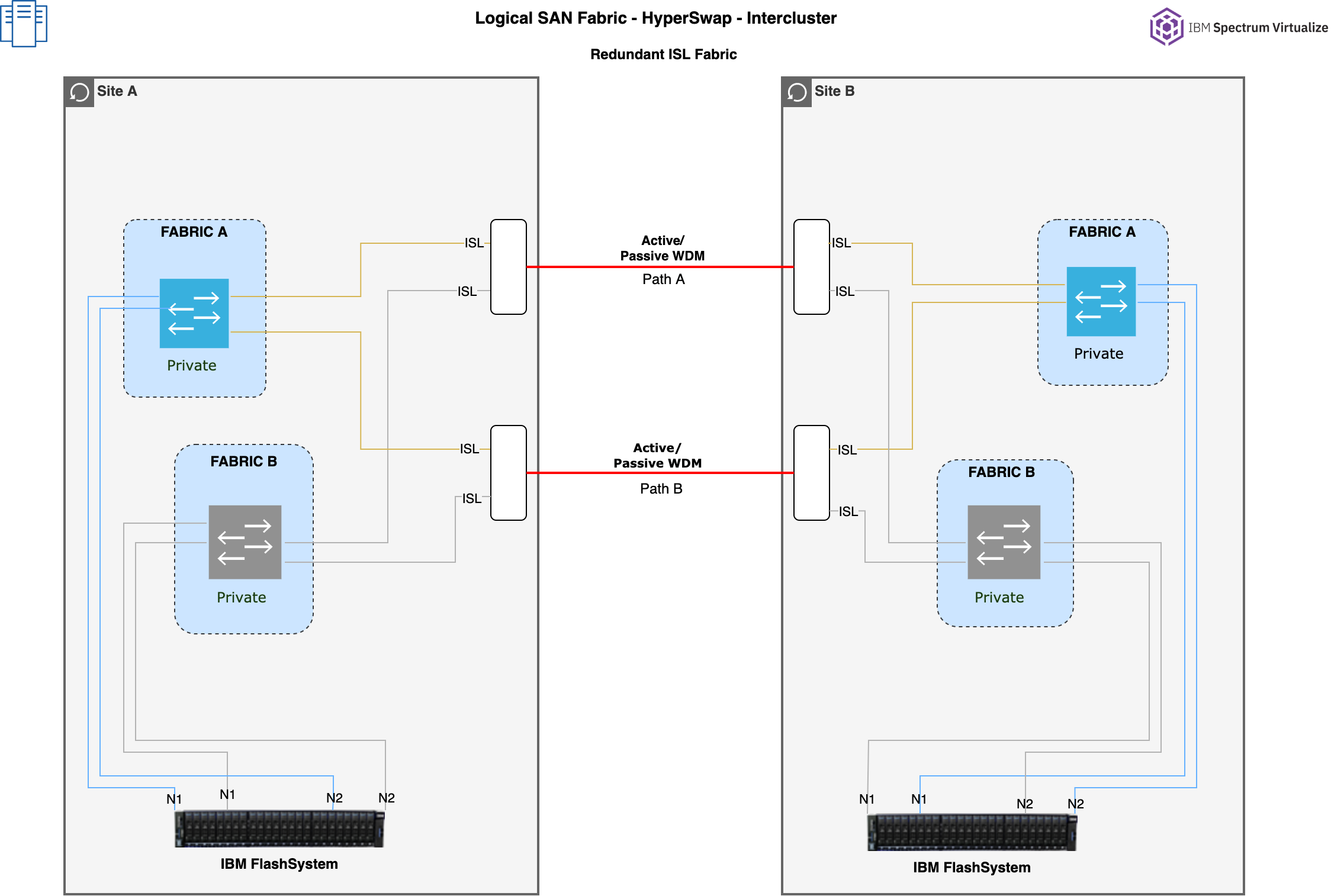
Task: Select the upper WDM box in Site B
Action: [811, 267]
